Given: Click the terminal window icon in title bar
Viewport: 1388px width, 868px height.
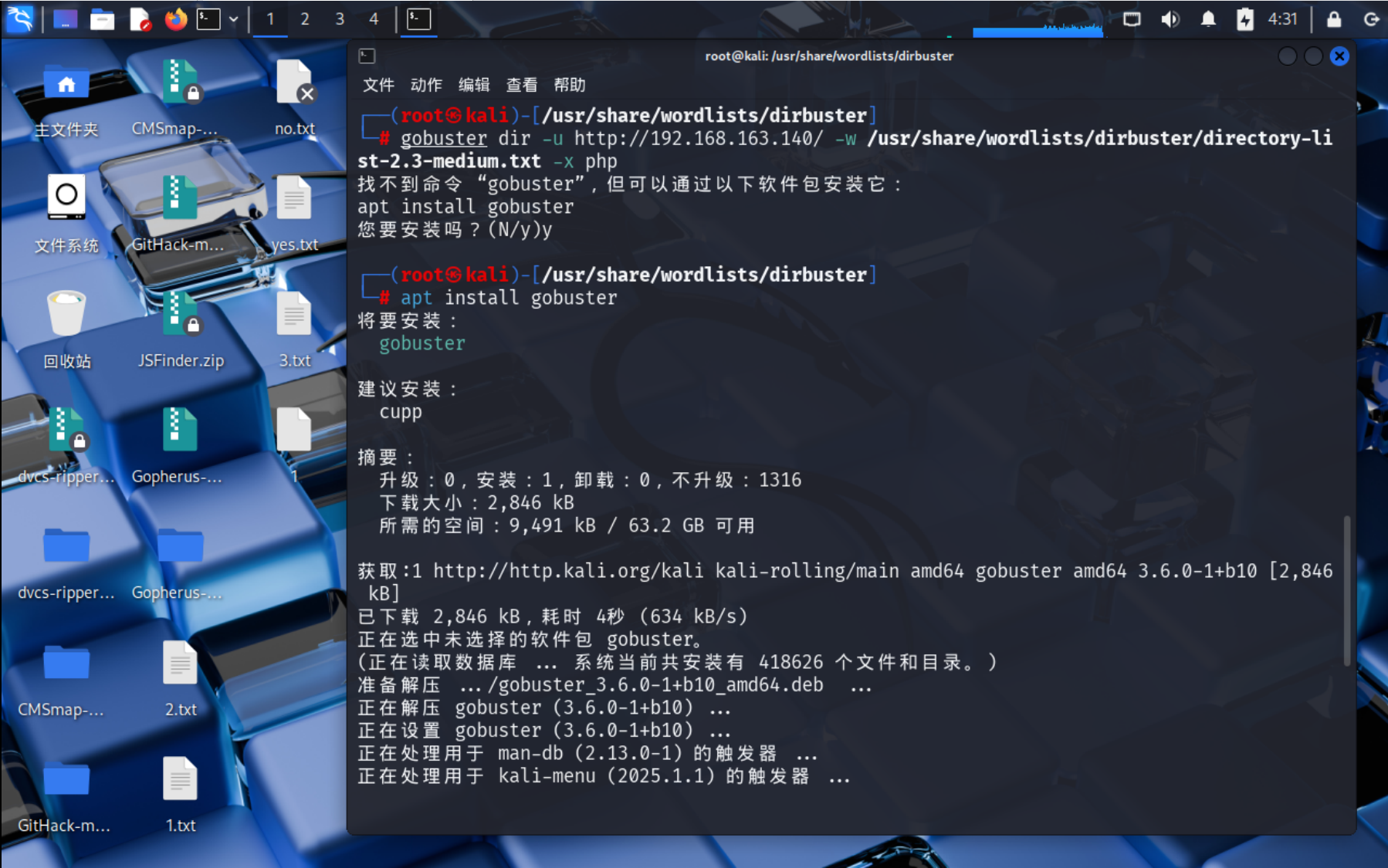Looking at the screenshot, I should click(367, 56).
